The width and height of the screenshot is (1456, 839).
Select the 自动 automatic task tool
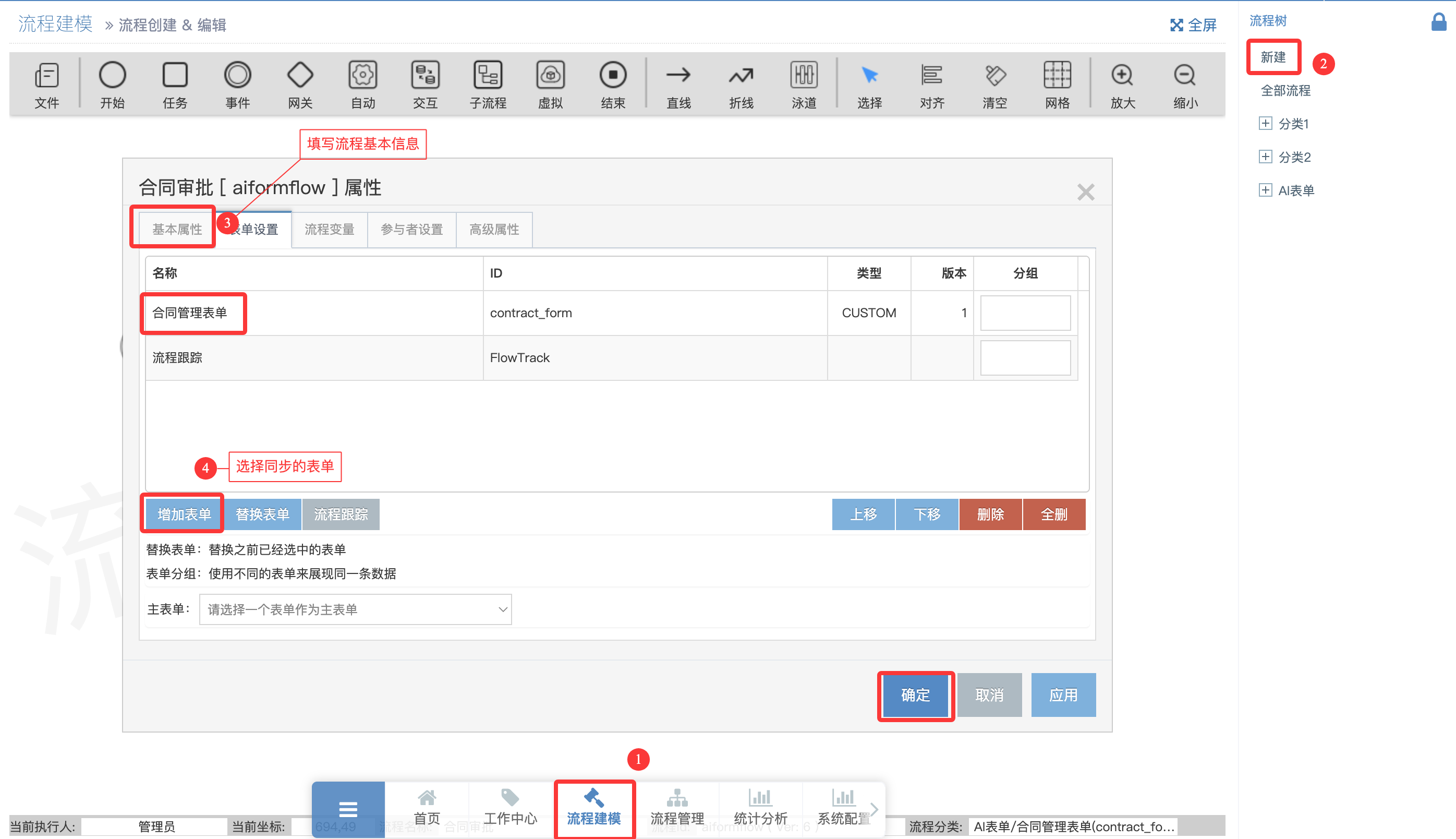pos(363,85)
